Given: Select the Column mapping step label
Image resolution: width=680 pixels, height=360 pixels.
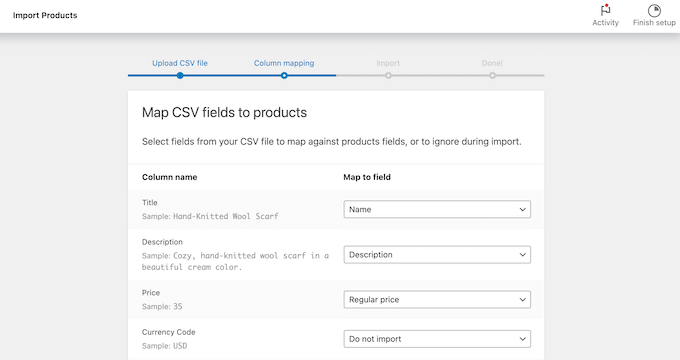Looking at the screenshot, I should pyautogui.click(x=284, y=63).
